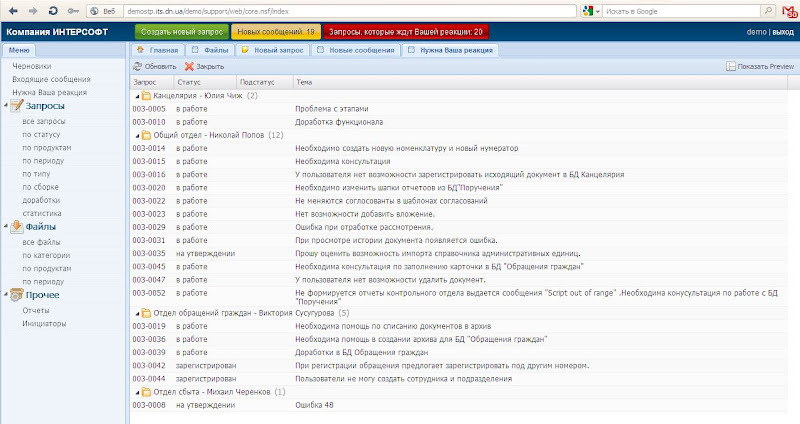Click the demo user link

pyautogui.click(x=757, y=32)
